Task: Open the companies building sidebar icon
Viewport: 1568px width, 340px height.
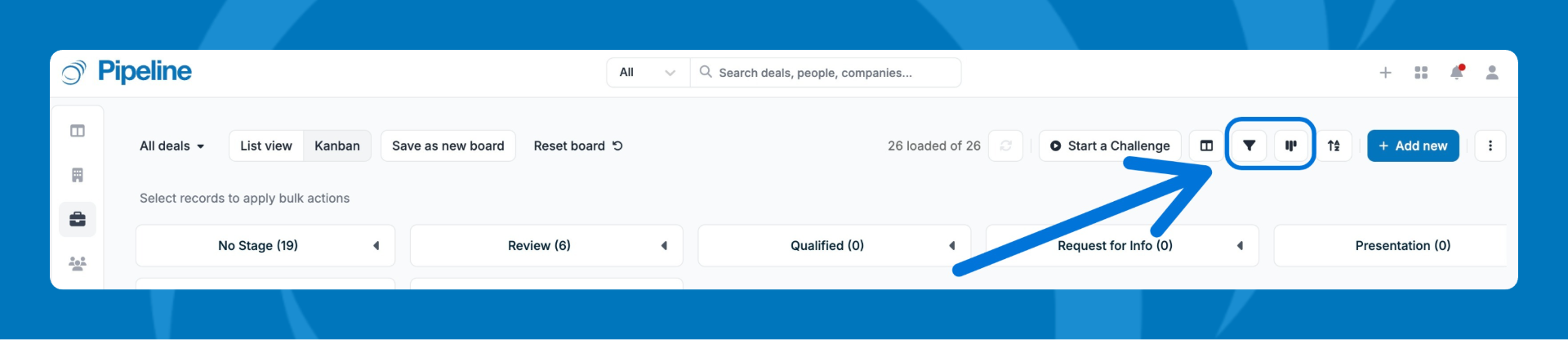Action: tap(78, 175)
